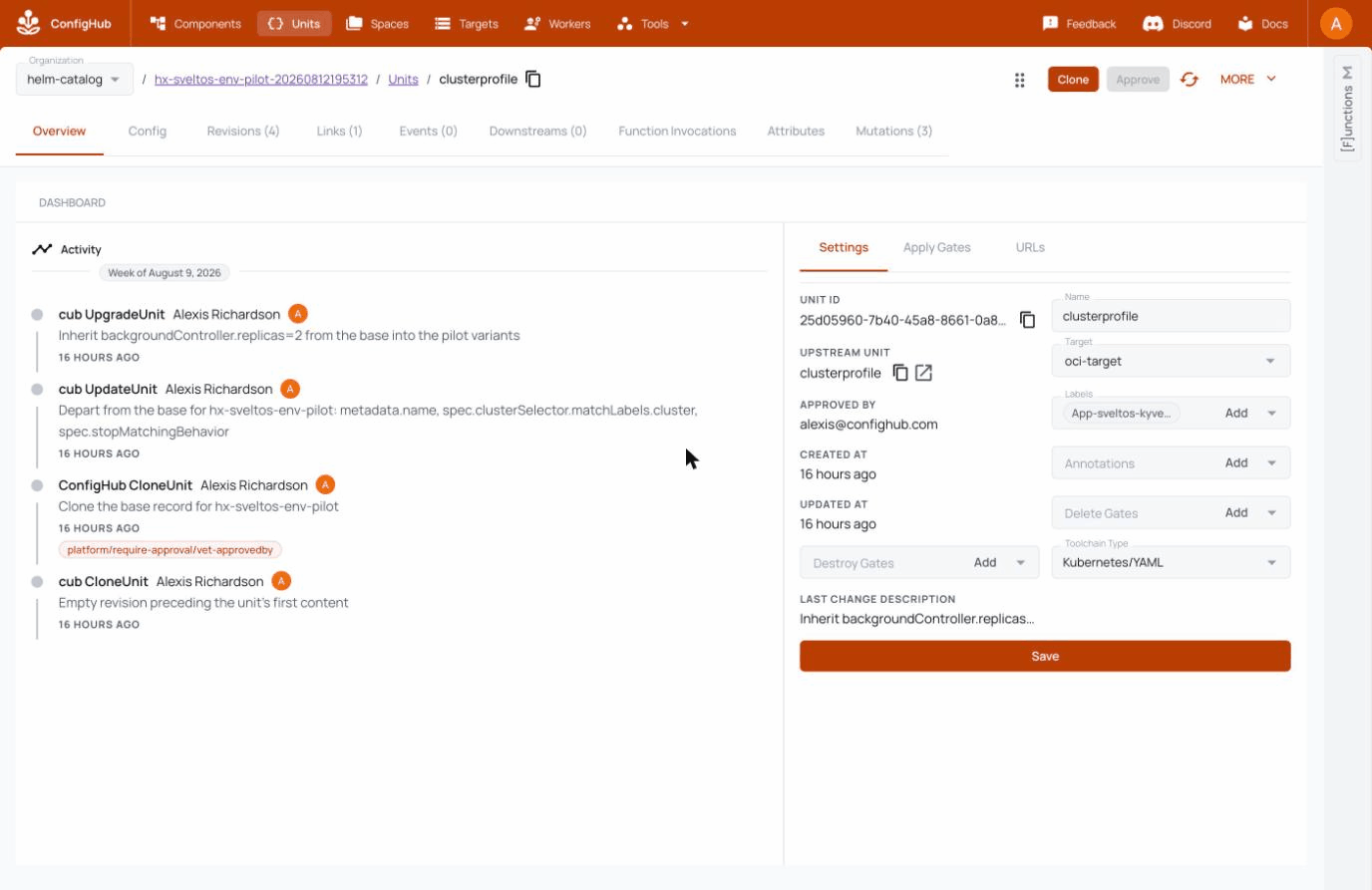The image size is (1372, 890).
Task: Click the Week of August 9, 2026 chip
Action: 165,273
